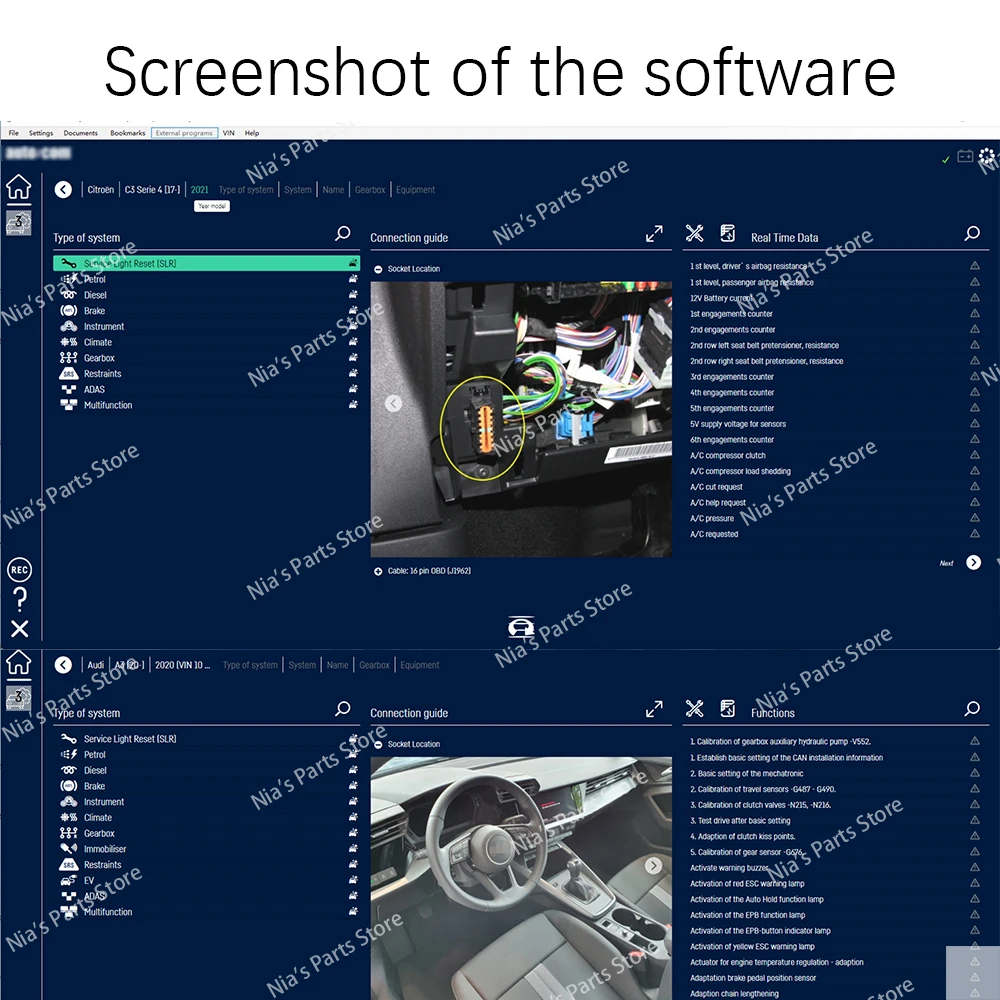Click the back arrow beside Citroën
The width and height of the screenshot is (1000, 1000).
(63, 189)
